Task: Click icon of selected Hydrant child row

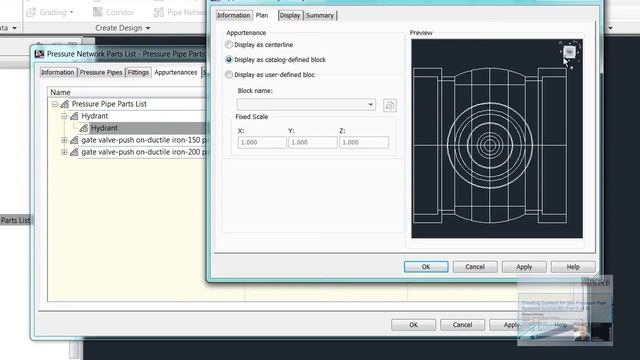Action: click(84, 128)
